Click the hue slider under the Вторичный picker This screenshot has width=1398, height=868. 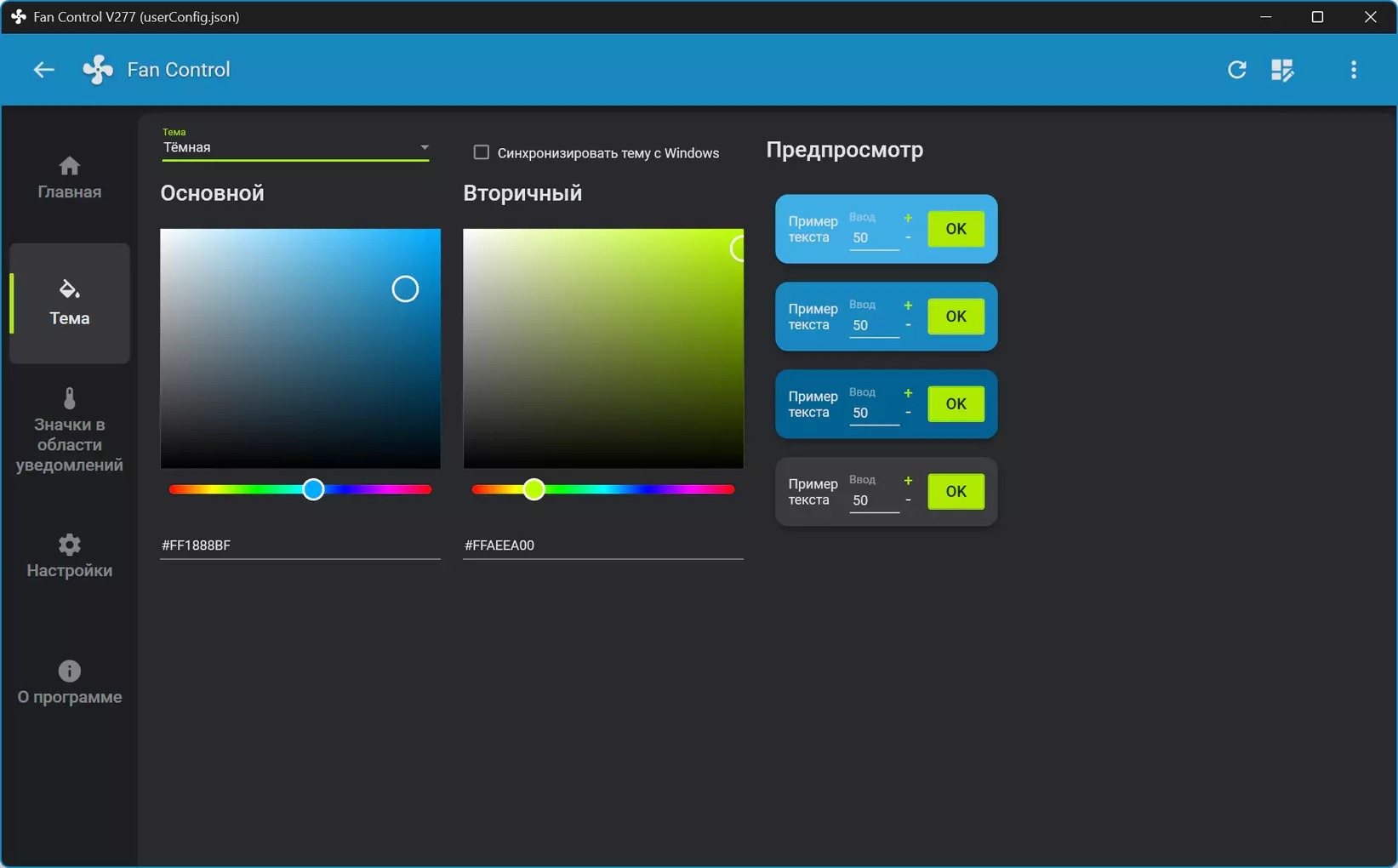pos(603,489)
